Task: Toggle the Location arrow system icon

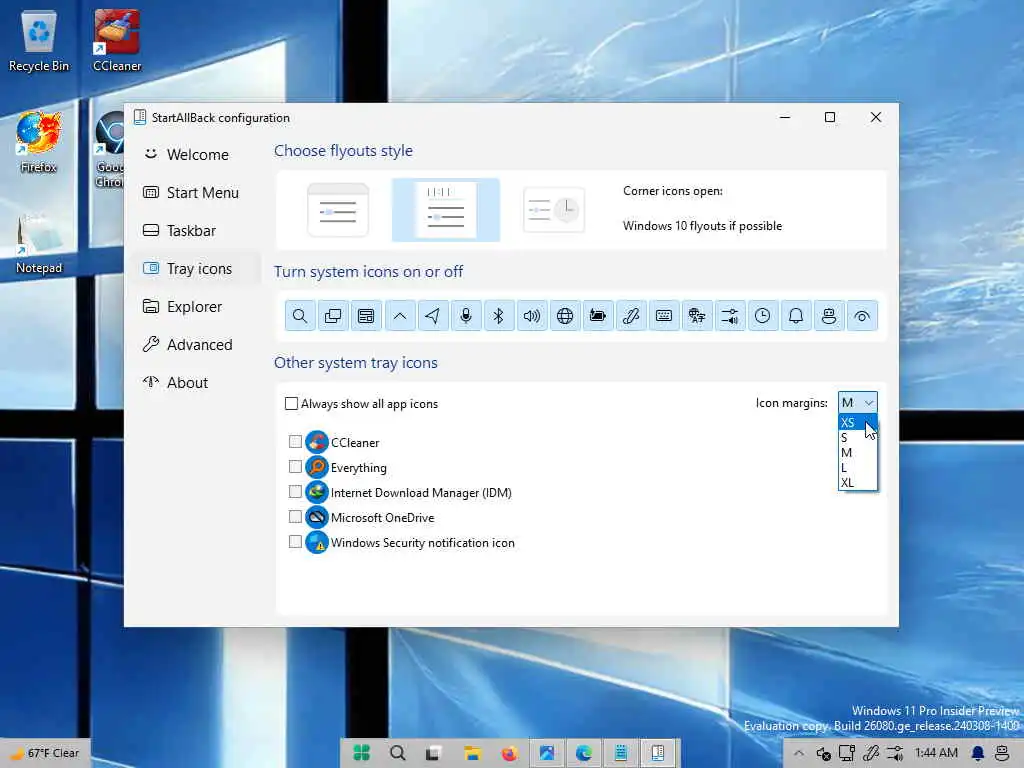Action: pos(432,316)
